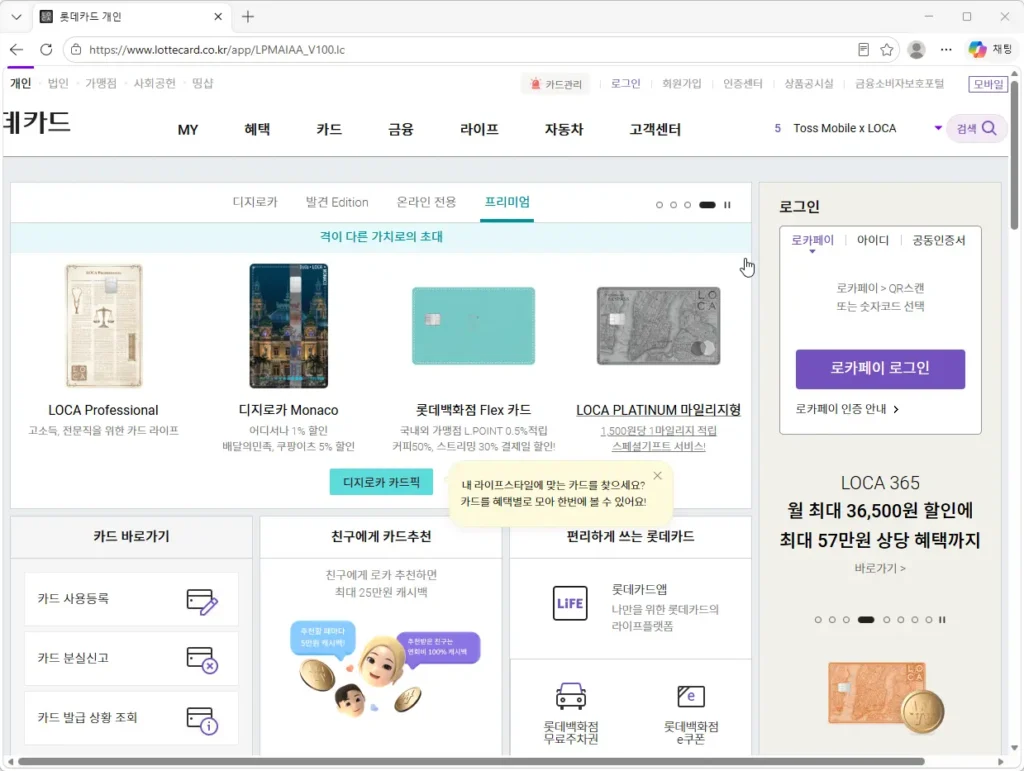Click the 롯데백화점 무료주차권 car icon
Image resolution: width=1024 pixels, height=771 pixels.
coord(571,697)
